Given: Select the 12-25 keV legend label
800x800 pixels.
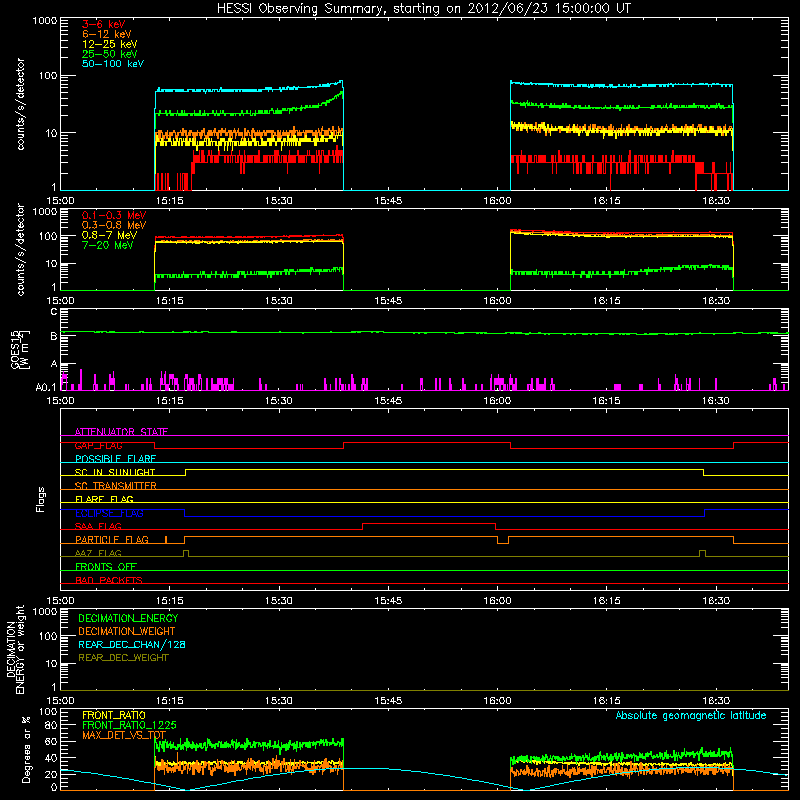Looking at the screenshot, I should tap(109, 44).
